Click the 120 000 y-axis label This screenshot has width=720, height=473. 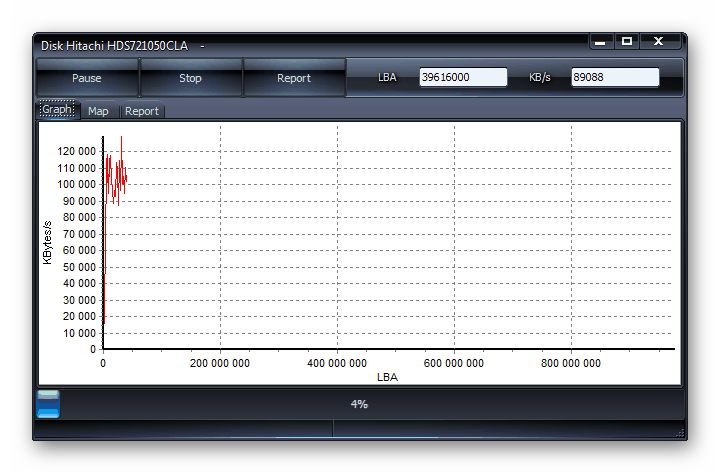[76, 152]
